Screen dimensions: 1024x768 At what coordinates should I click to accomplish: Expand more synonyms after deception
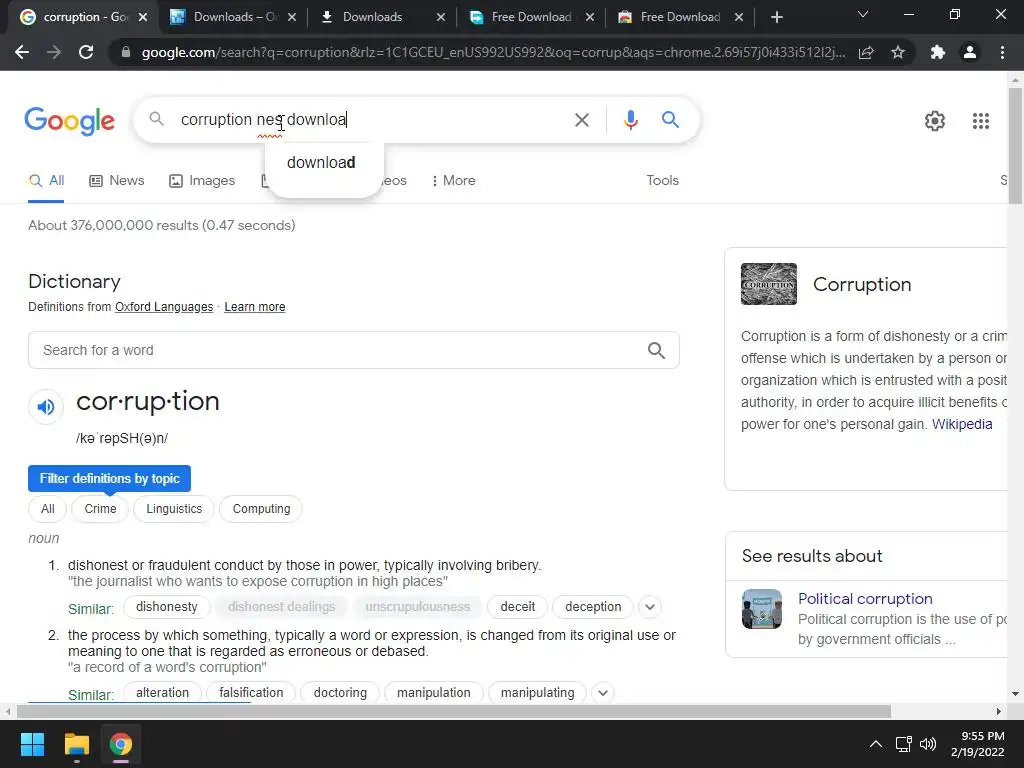coord(650,607)
